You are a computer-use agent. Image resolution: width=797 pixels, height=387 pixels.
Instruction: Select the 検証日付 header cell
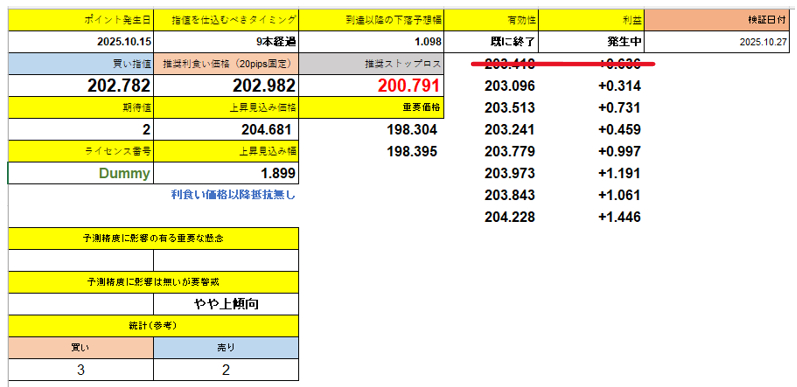[717, 20]
